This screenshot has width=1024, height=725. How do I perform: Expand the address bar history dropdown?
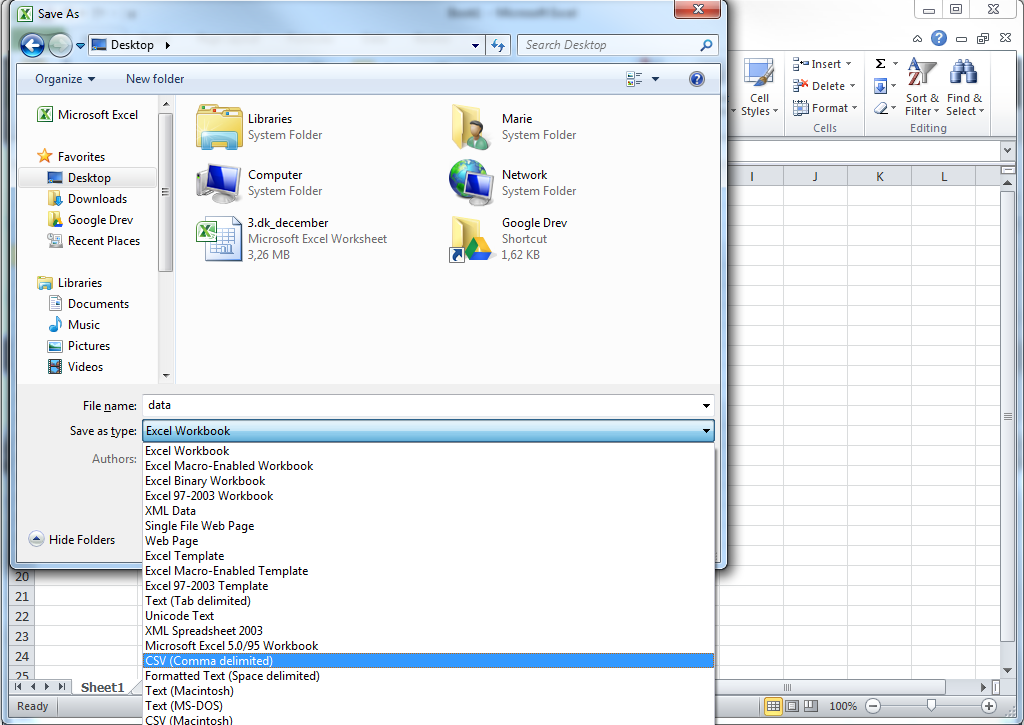pyautogui.click(x=475, y=45)
